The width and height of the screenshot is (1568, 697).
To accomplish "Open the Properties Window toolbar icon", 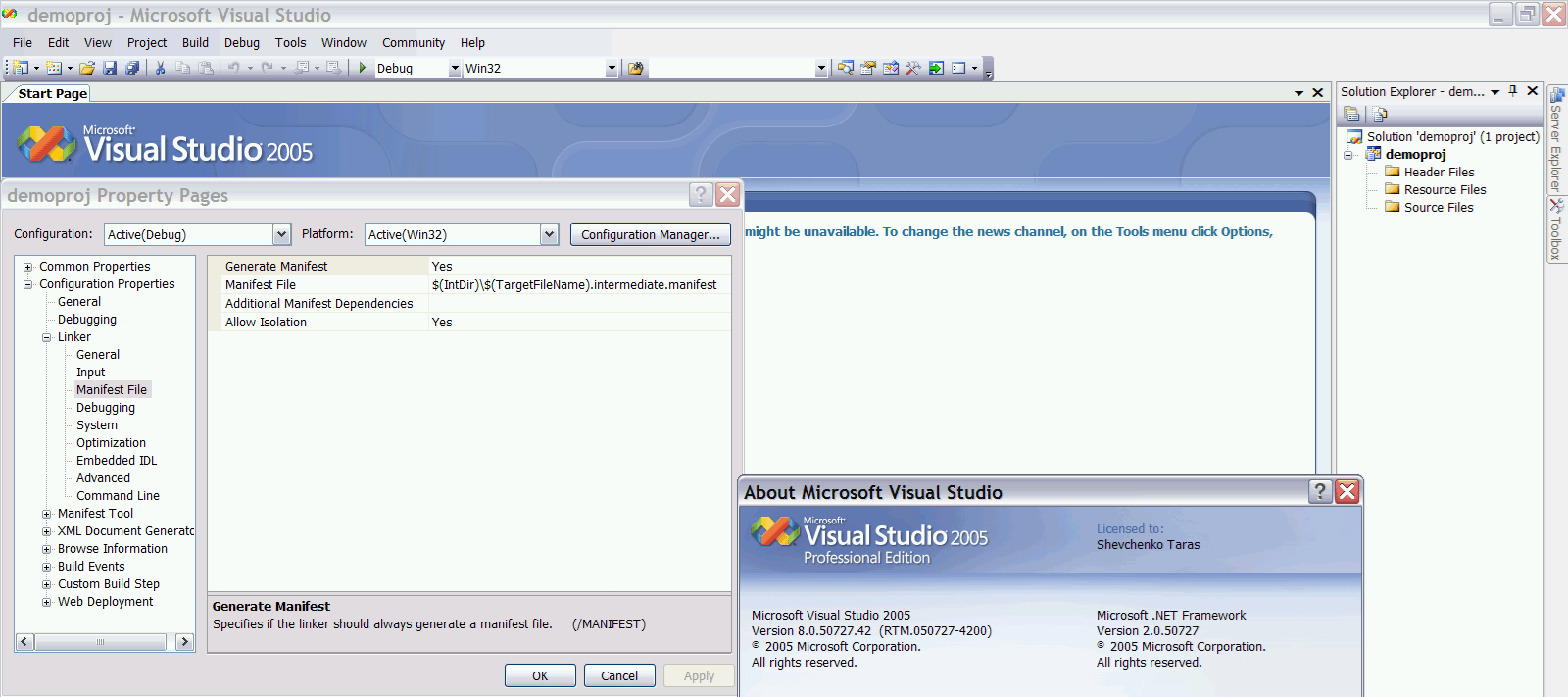I will coord(868,68).
